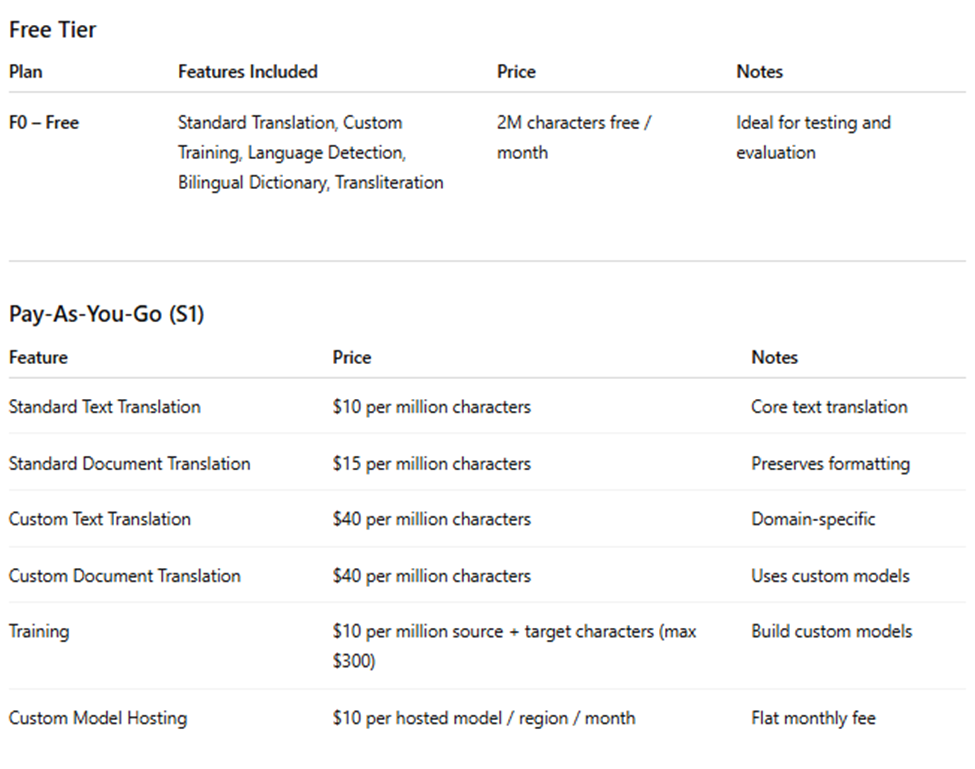
Task: Select the Plan column header
Action: [25, 71]
